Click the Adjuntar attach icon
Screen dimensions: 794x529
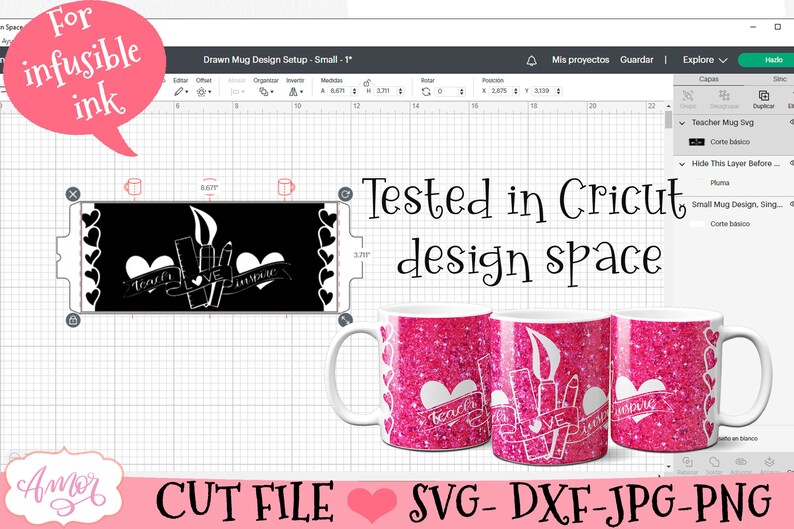pos(741,462)
